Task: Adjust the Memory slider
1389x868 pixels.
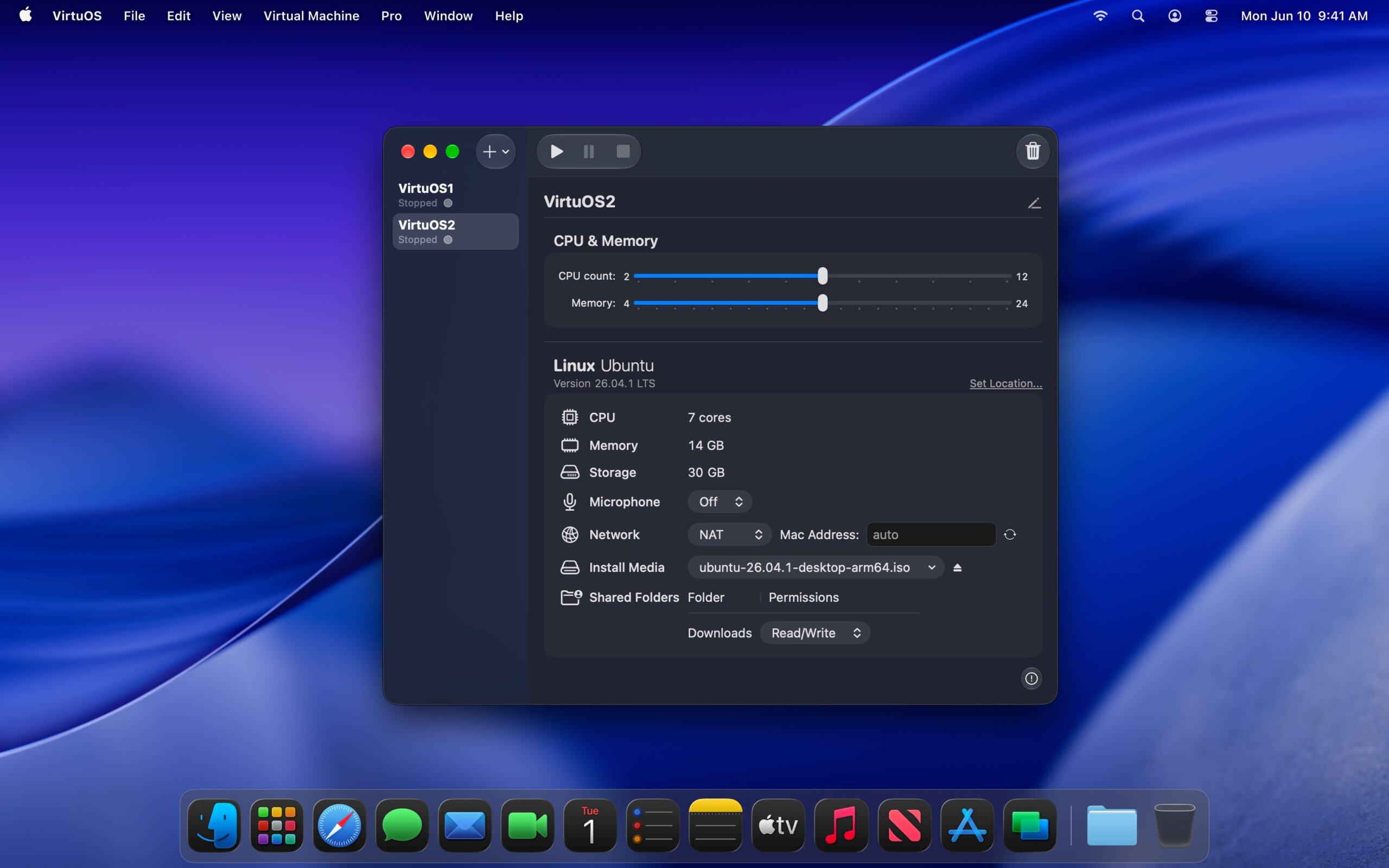Action: pyautogui.click(x=823, y=303)
